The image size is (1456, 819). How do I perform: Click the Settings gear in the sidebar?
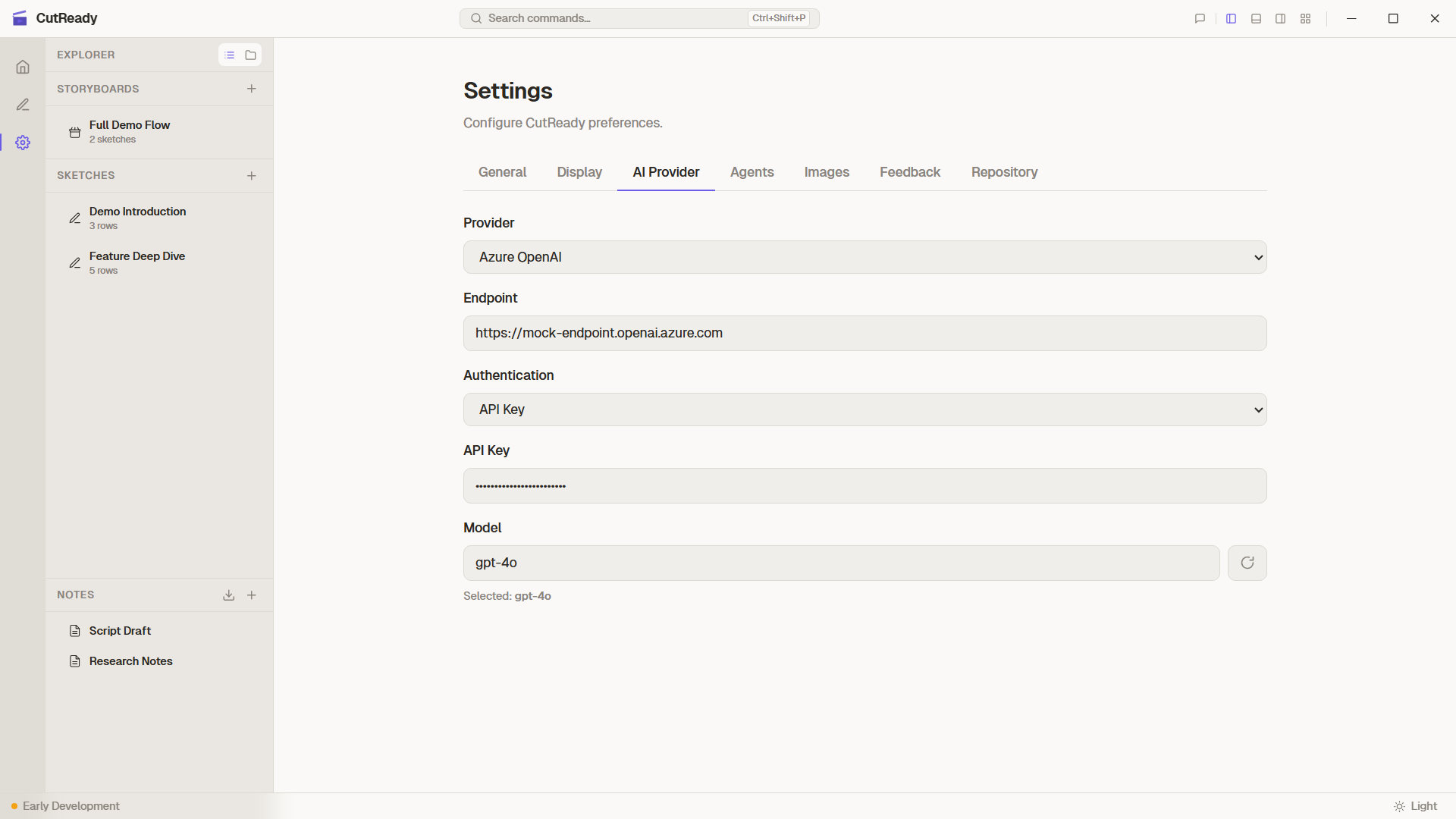click(23, 143)
